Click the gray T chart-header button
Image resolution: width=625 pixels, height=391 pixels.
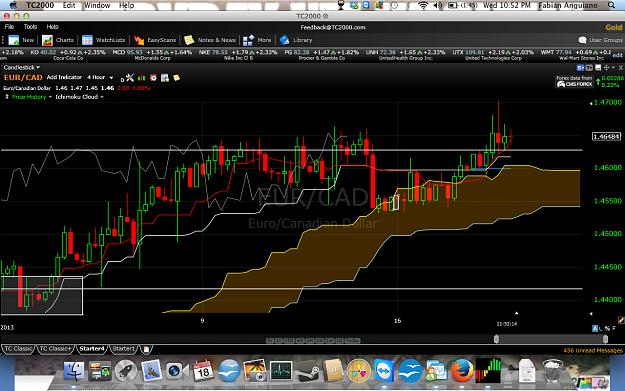[589, 68]
